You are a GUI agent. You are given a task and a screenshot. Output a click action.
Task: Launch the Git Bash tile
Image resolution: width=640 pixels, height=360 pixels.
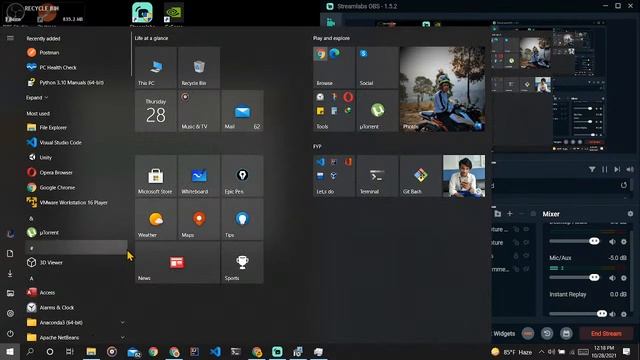point(420,176)
